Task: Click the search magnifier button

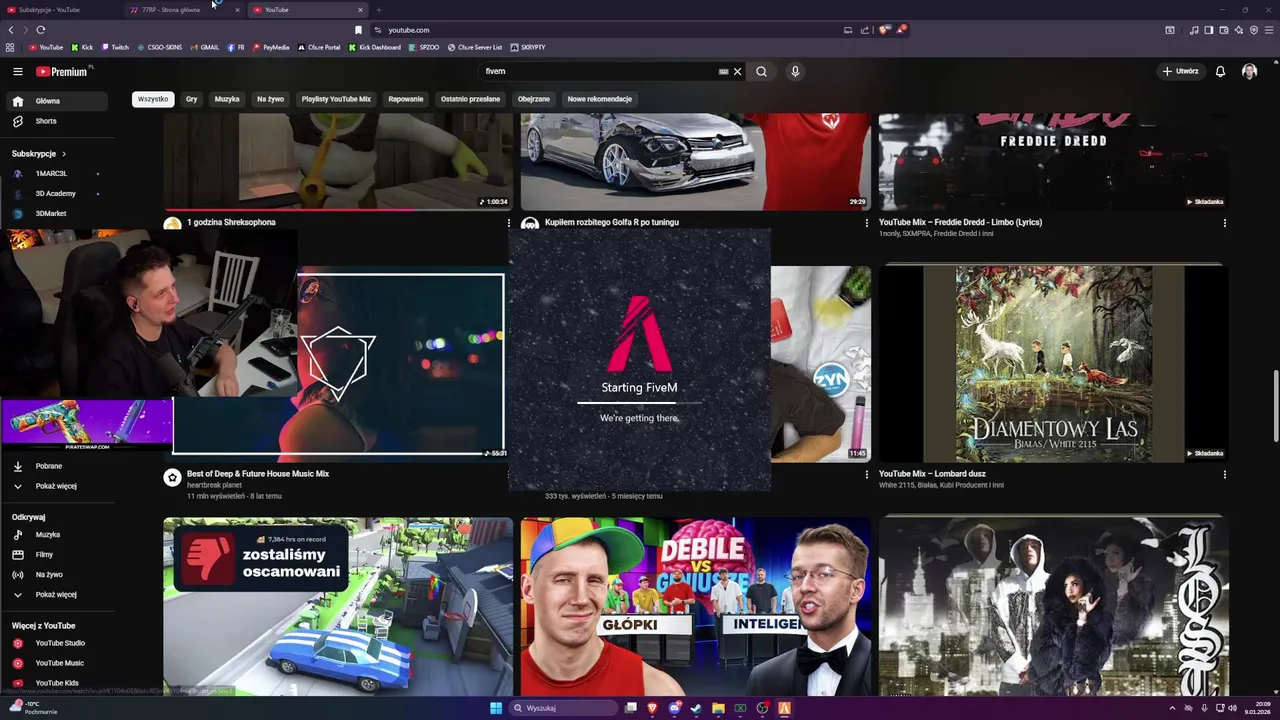Action: 761,71
